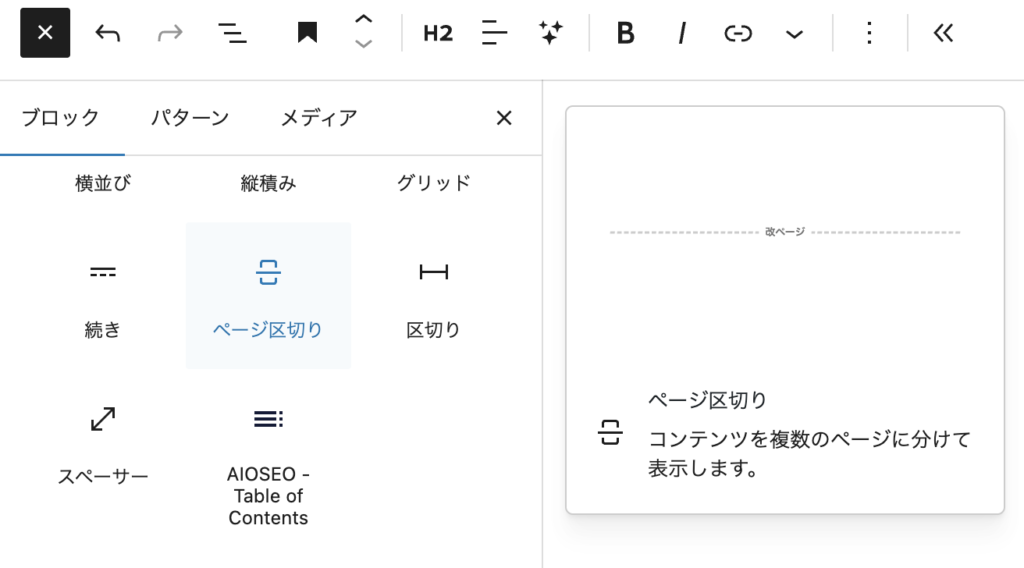Image resolution: width=1024 pixels, height=568 pixels.
Task: Undo the last action
Action: (x=107, y=33)
